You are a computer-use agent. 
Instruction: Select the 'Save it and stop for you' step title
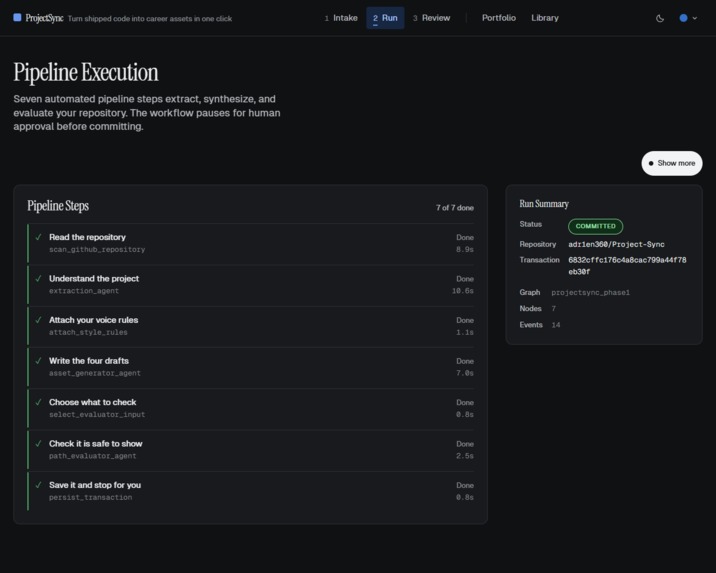point(95,485)
